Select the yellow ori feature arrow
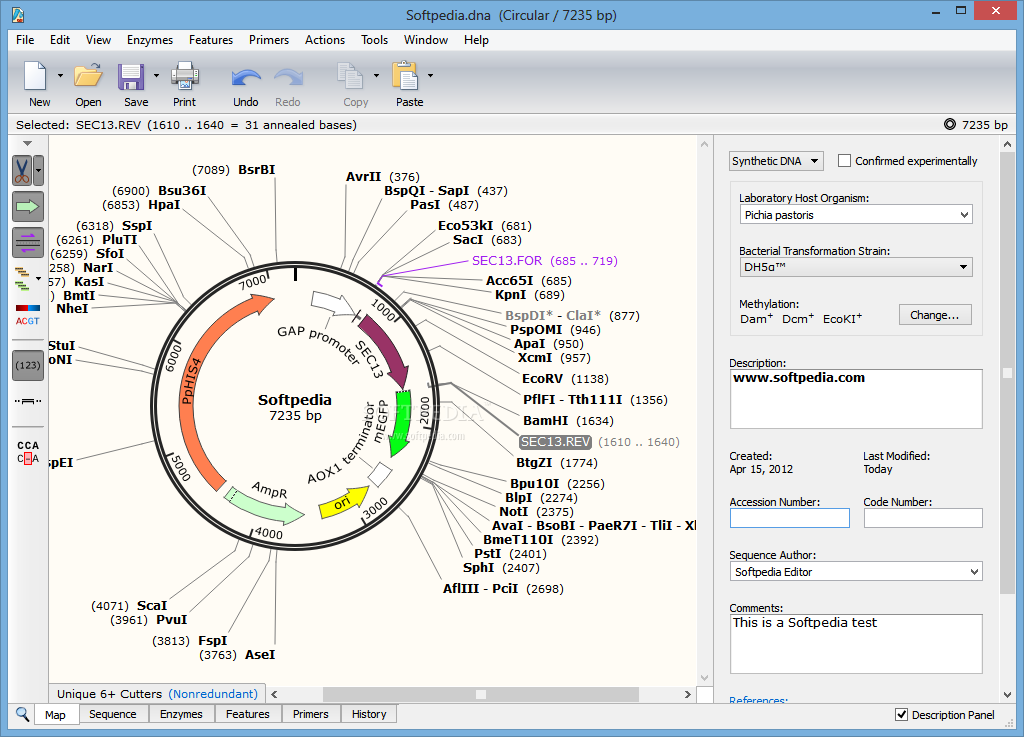Screen dimensions: 1024x737 342,503
